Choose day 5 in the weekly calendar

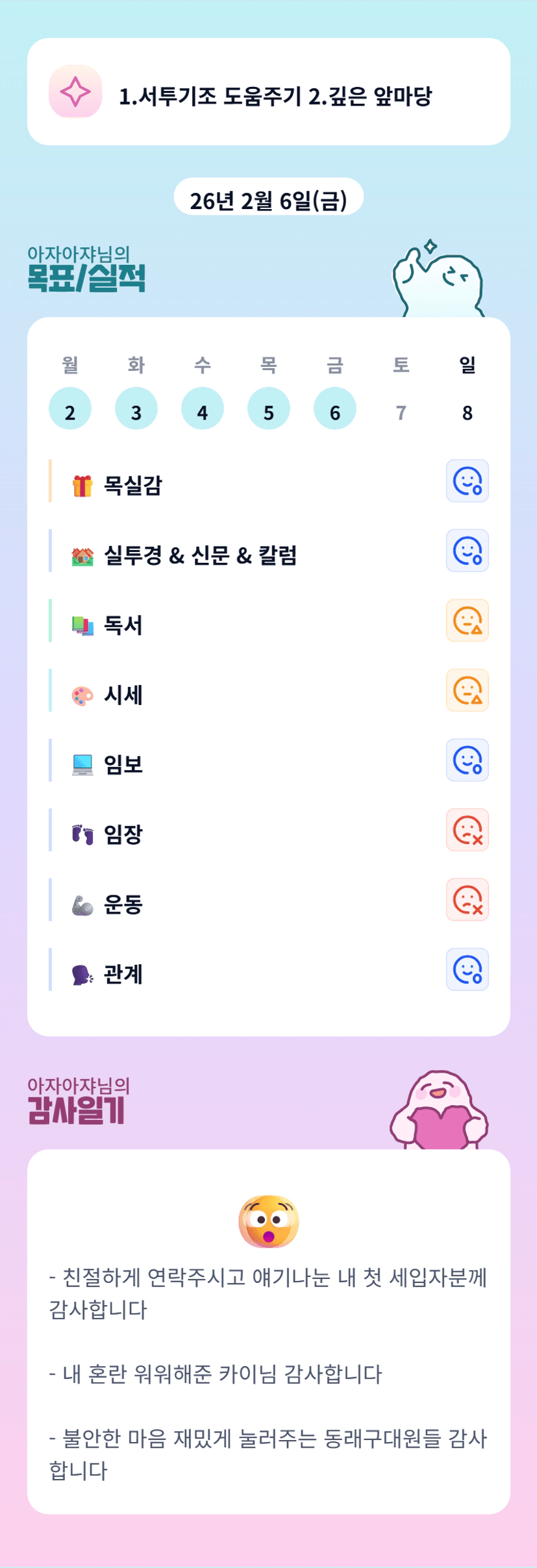click(269, 409)
